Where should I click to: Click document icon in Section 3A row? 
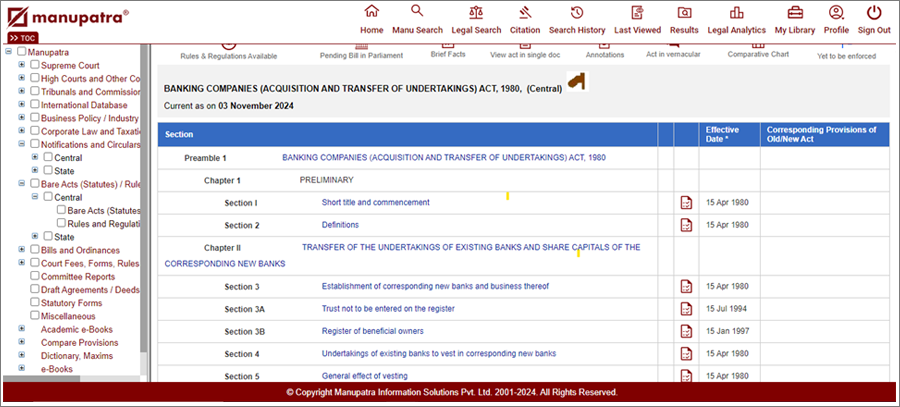686,309
